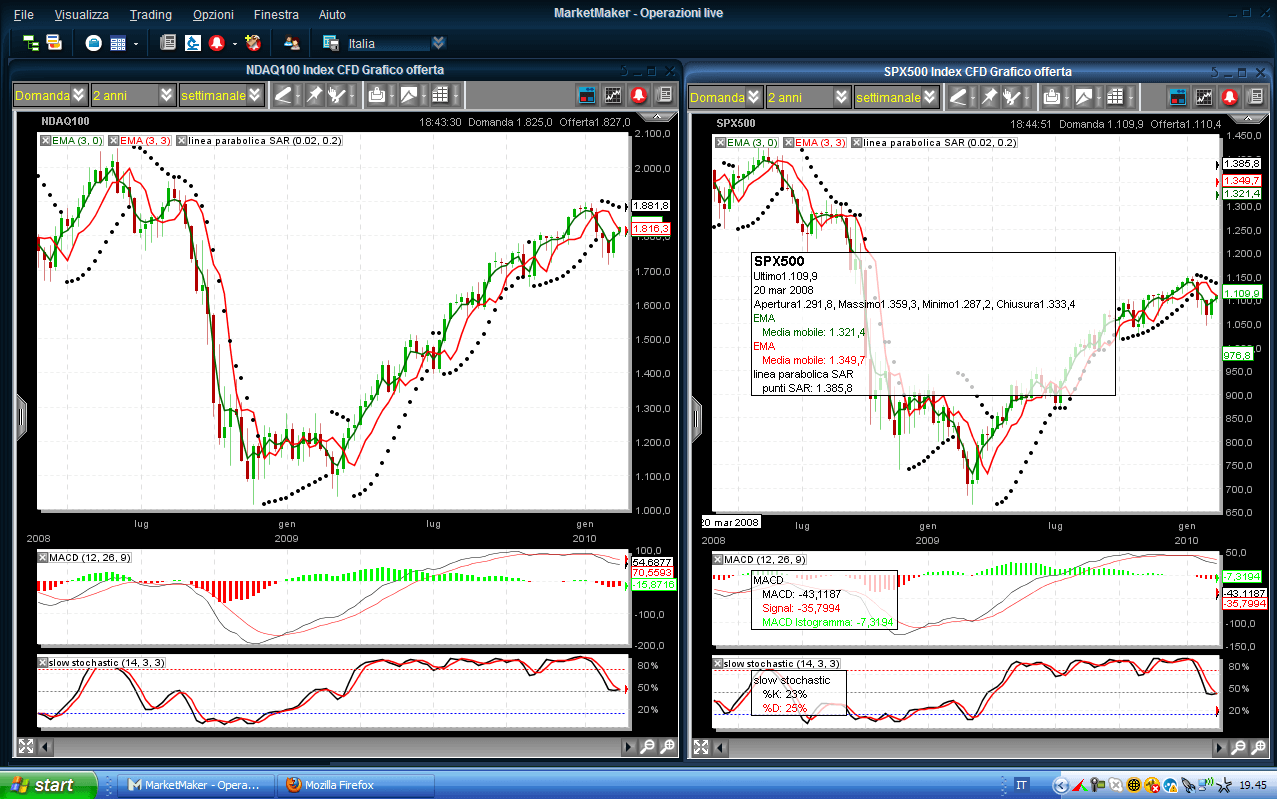
Task: Open the Trading menu
Action: 150,14
